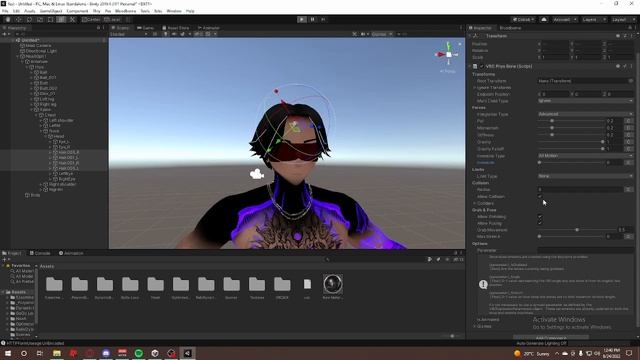The width and height of the screenshot is (640, 360).
Task: Switch to the Console tab
Action: pos(40,253)
